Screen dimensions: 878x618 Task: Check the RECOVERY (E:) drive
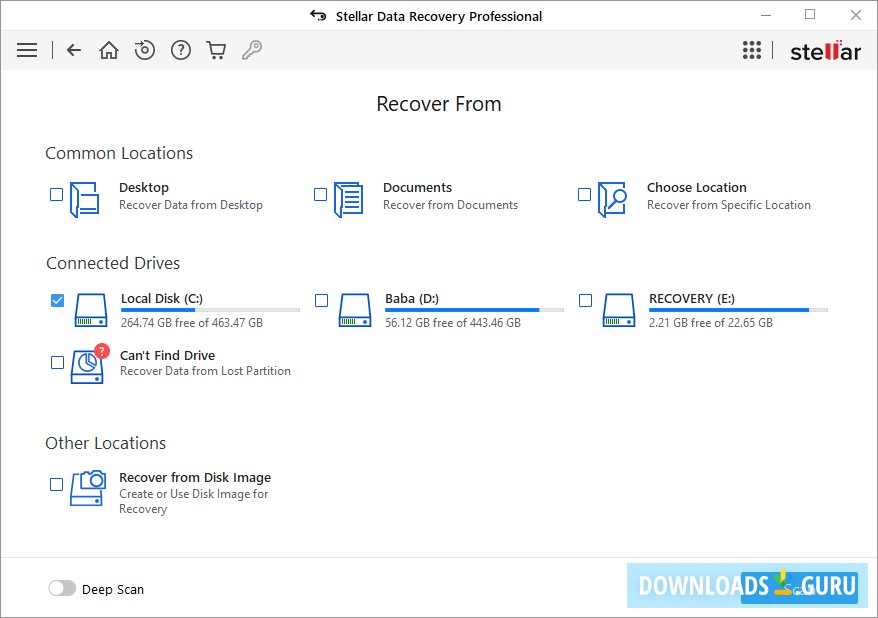[586, 299]
